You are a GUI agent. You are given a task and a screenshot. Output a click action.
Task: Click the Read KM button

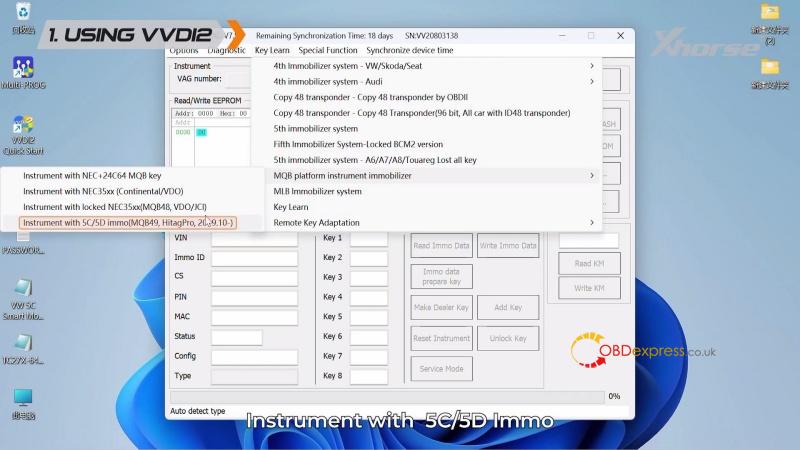589,264
